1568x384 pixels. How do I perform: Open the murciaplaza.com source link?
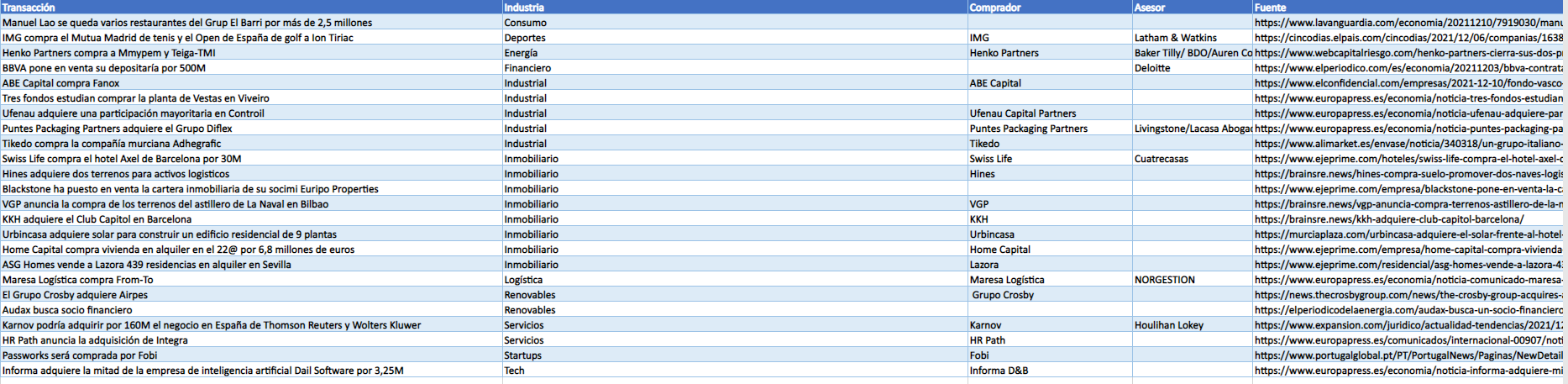pos(1409,234)
